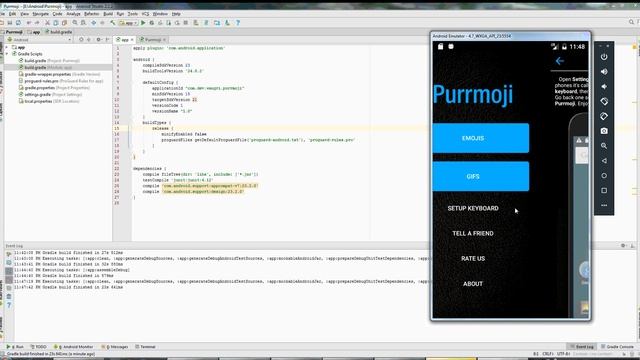Tap the blue back arrow in Purrmoji
Screen dimensions: 640x360
560,61
